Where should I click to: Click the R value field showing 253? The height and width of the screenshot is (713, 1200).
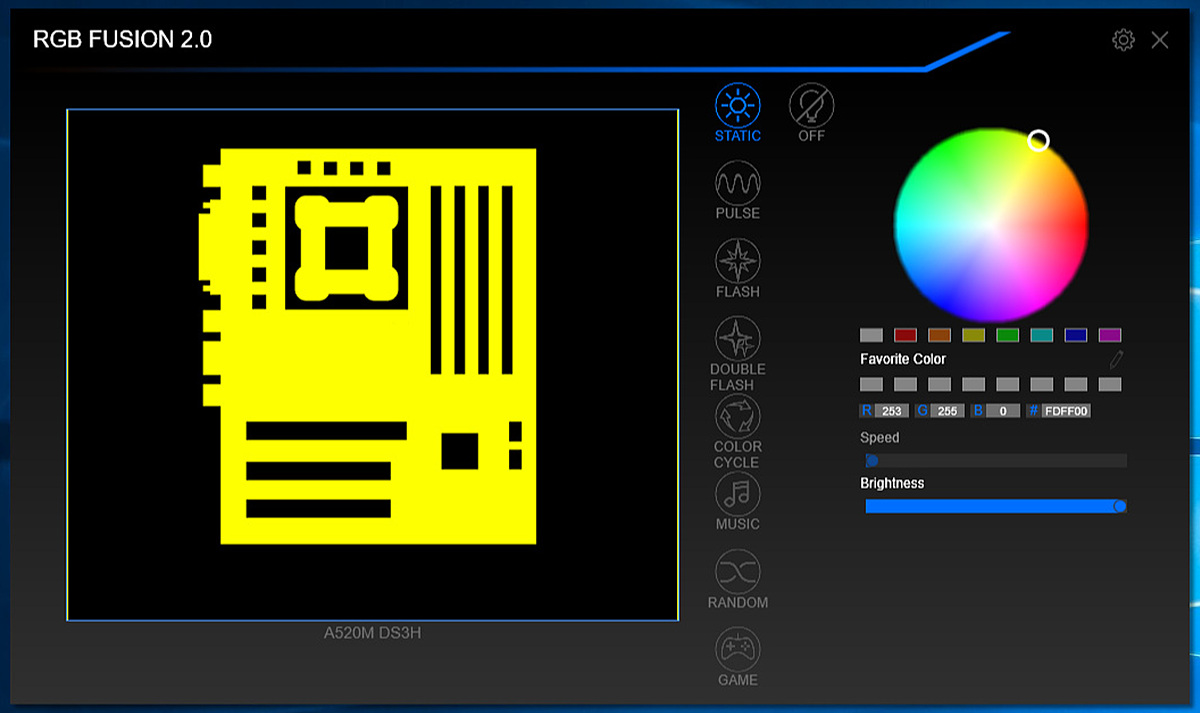tap(892, 411)
